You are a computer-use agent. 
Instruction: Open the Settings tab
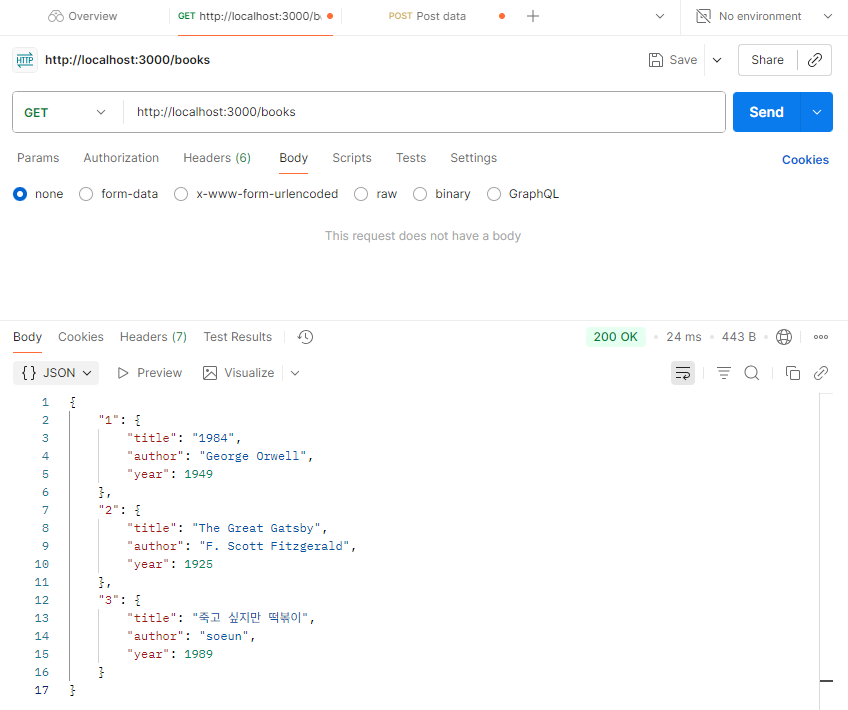coord(474,158)
